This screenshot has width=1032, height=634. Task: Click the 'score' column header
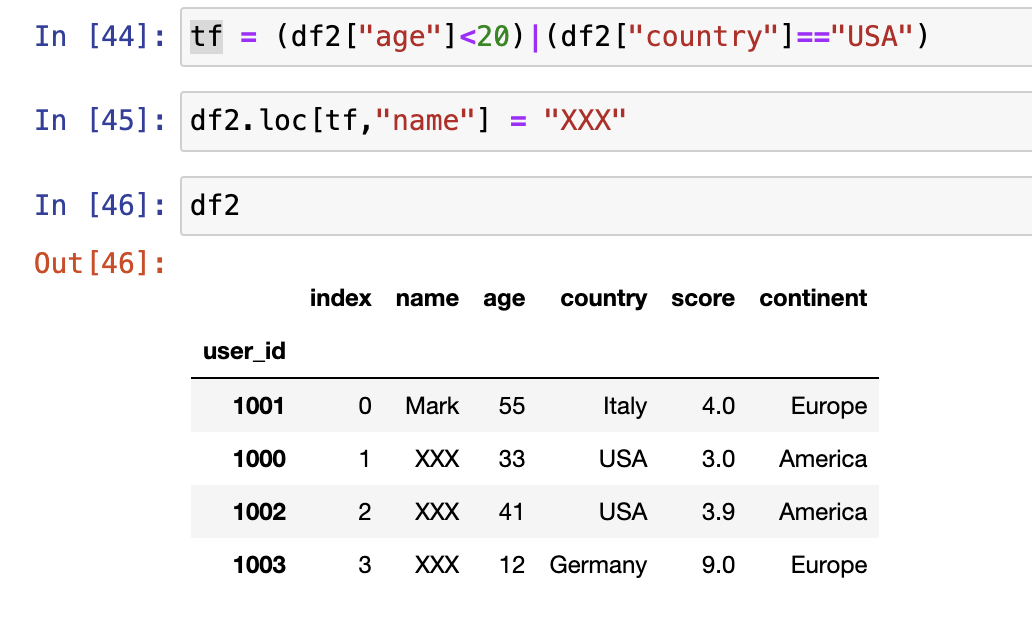click(703, 300)
